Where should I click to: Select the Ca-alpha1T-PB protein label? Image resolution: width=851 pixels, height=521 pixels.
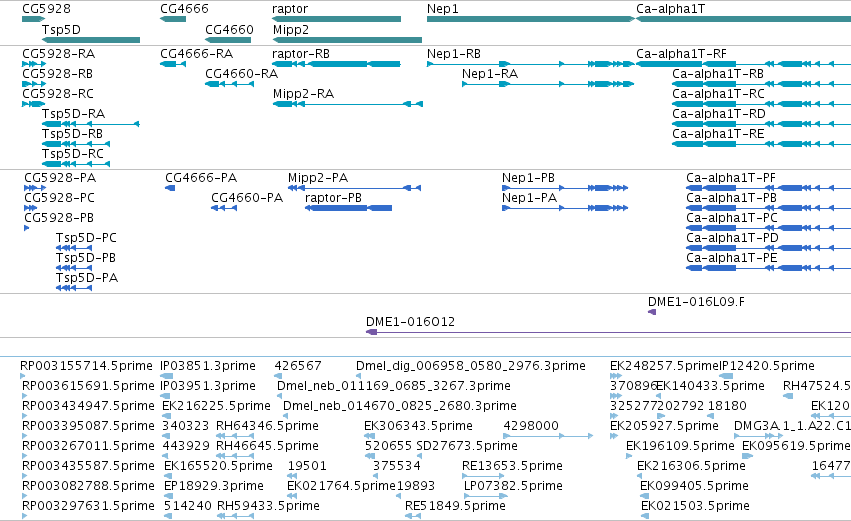click(x=732, y=198)
